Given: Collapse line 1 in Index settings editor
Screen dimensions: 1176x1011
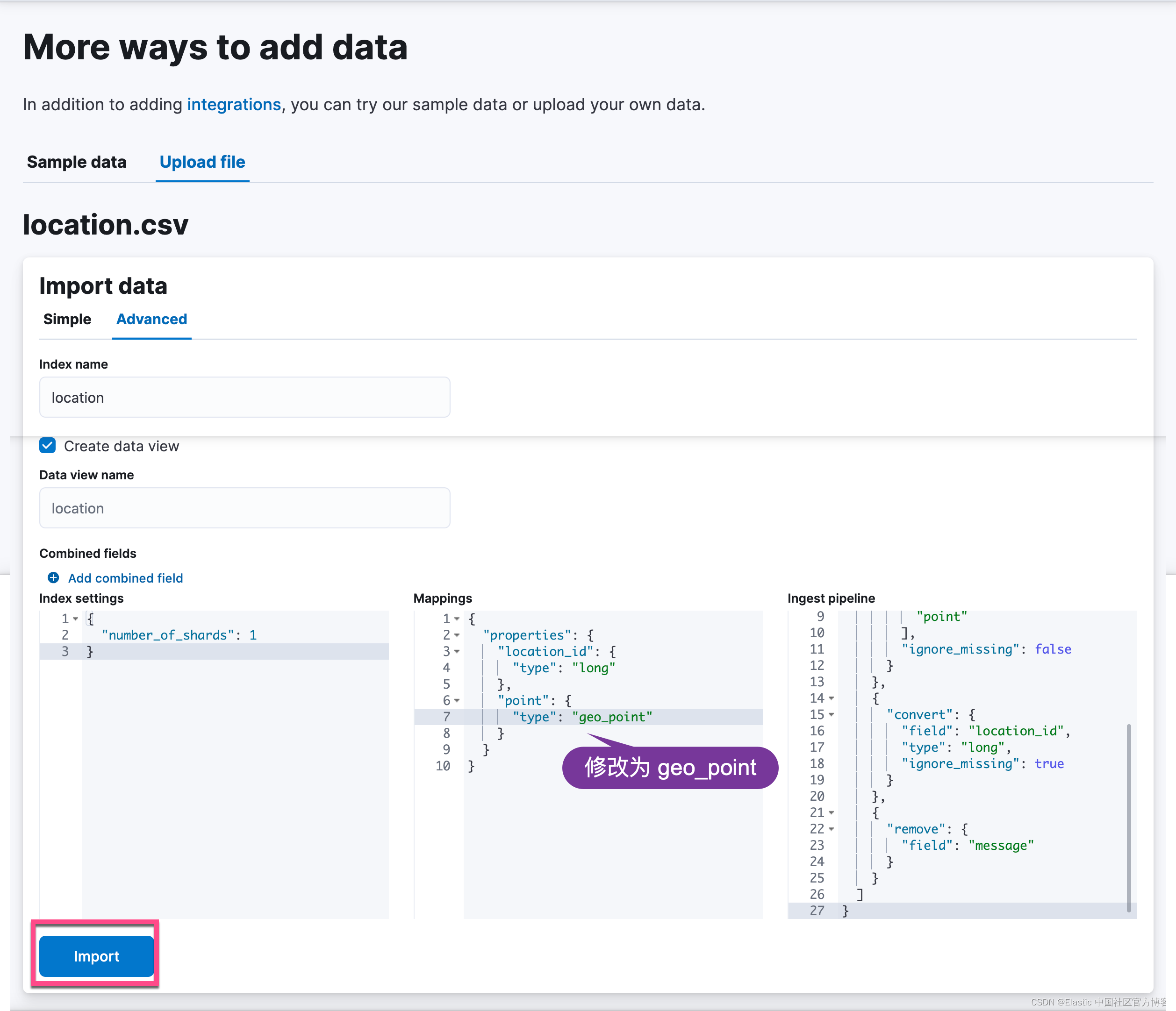Looking at the screenshot, I should [x=76, y=619].
